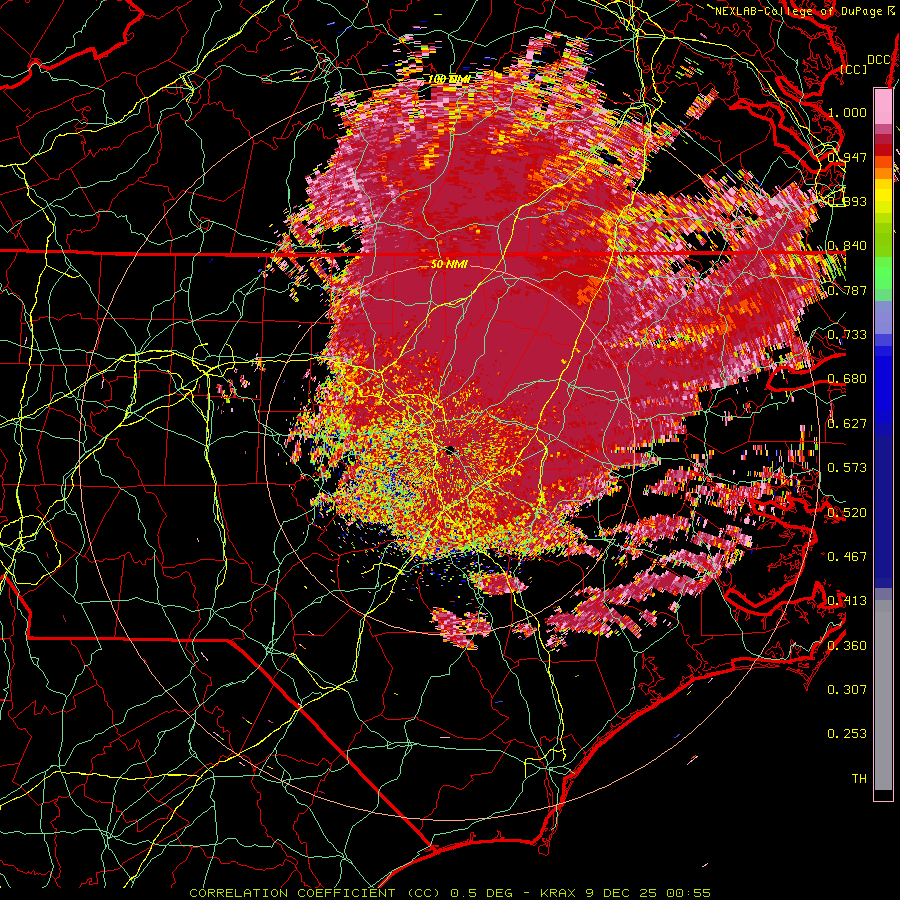Click the 50 NMI range ring label
900x900 pixels.
[x=449, y=265]
